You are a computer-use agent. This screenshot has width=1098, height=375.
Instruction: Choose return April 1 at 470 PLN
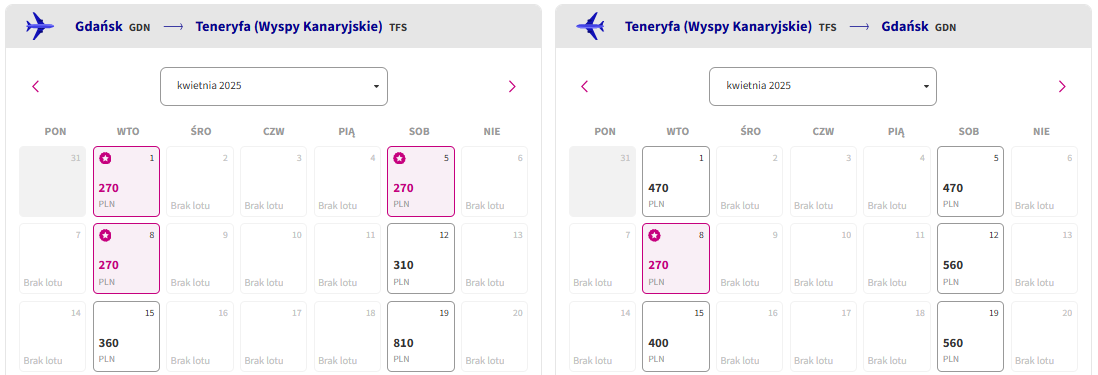tap(676, 181)
